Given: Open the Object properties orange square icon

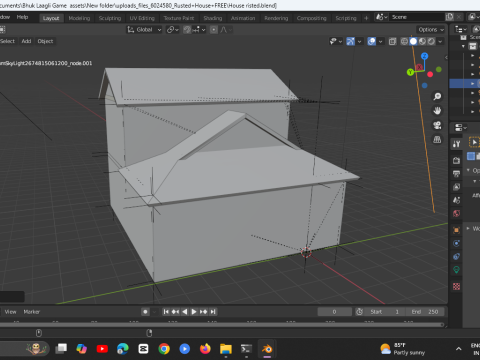Looking at the screenshot, I should click(456, 230).
